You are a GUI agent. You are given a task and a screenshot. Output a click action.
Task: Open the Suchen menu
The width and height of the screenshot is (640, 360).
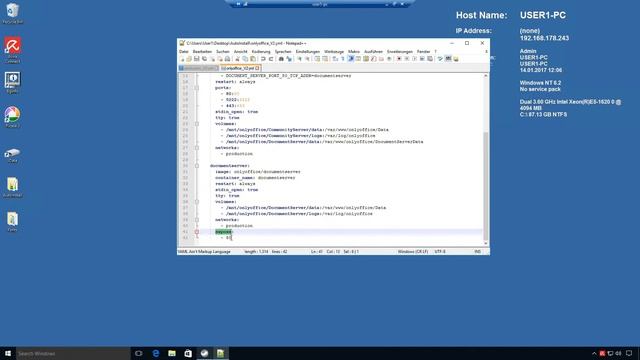[x=222, y=51]
